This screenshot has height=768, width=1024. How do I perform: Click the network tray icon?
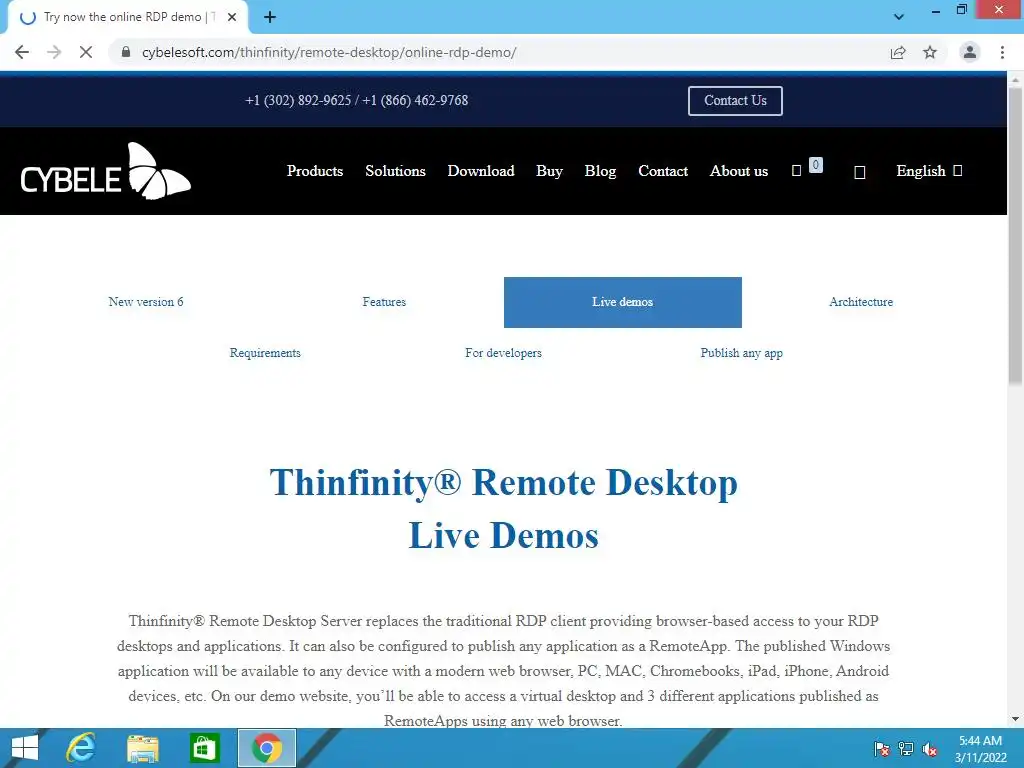coord(906,749)
